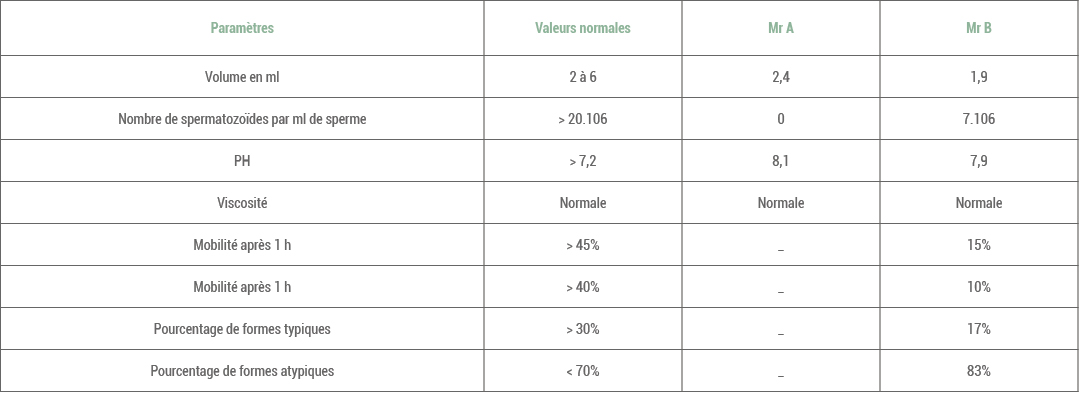Select the 2 à 6 normal value
This screenshot has height=393, width=1080.
[x=583, y=77]
